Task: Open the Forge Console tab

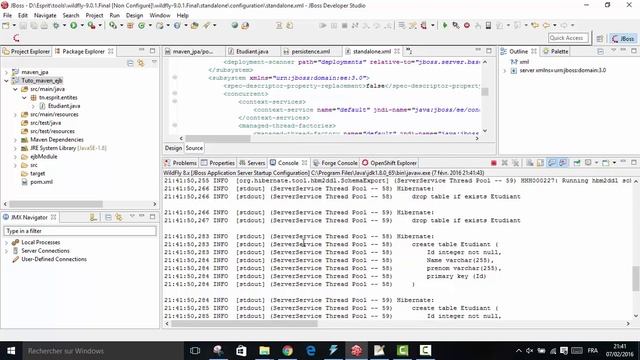Action: point(335,163)
